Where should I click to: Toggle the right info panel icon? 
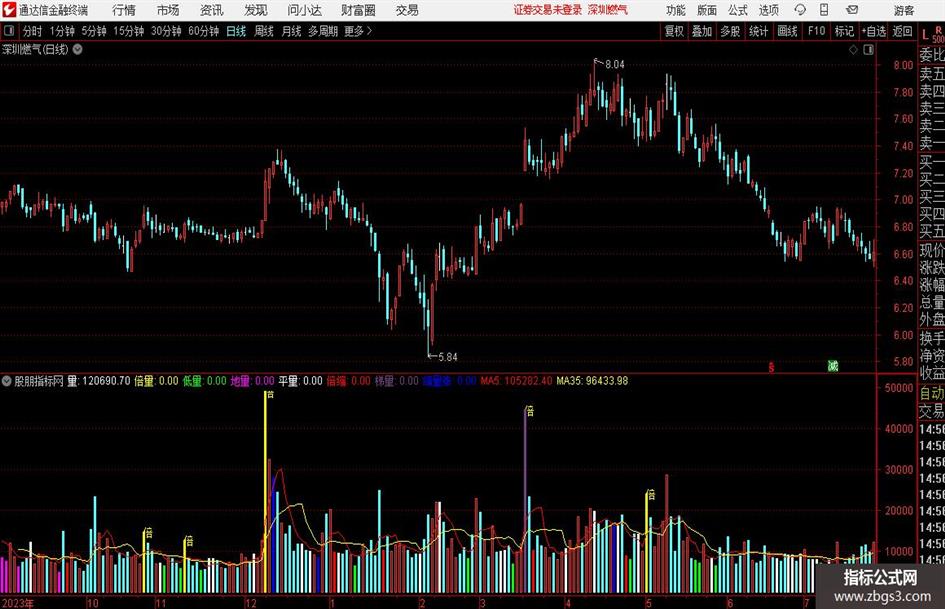868,50
